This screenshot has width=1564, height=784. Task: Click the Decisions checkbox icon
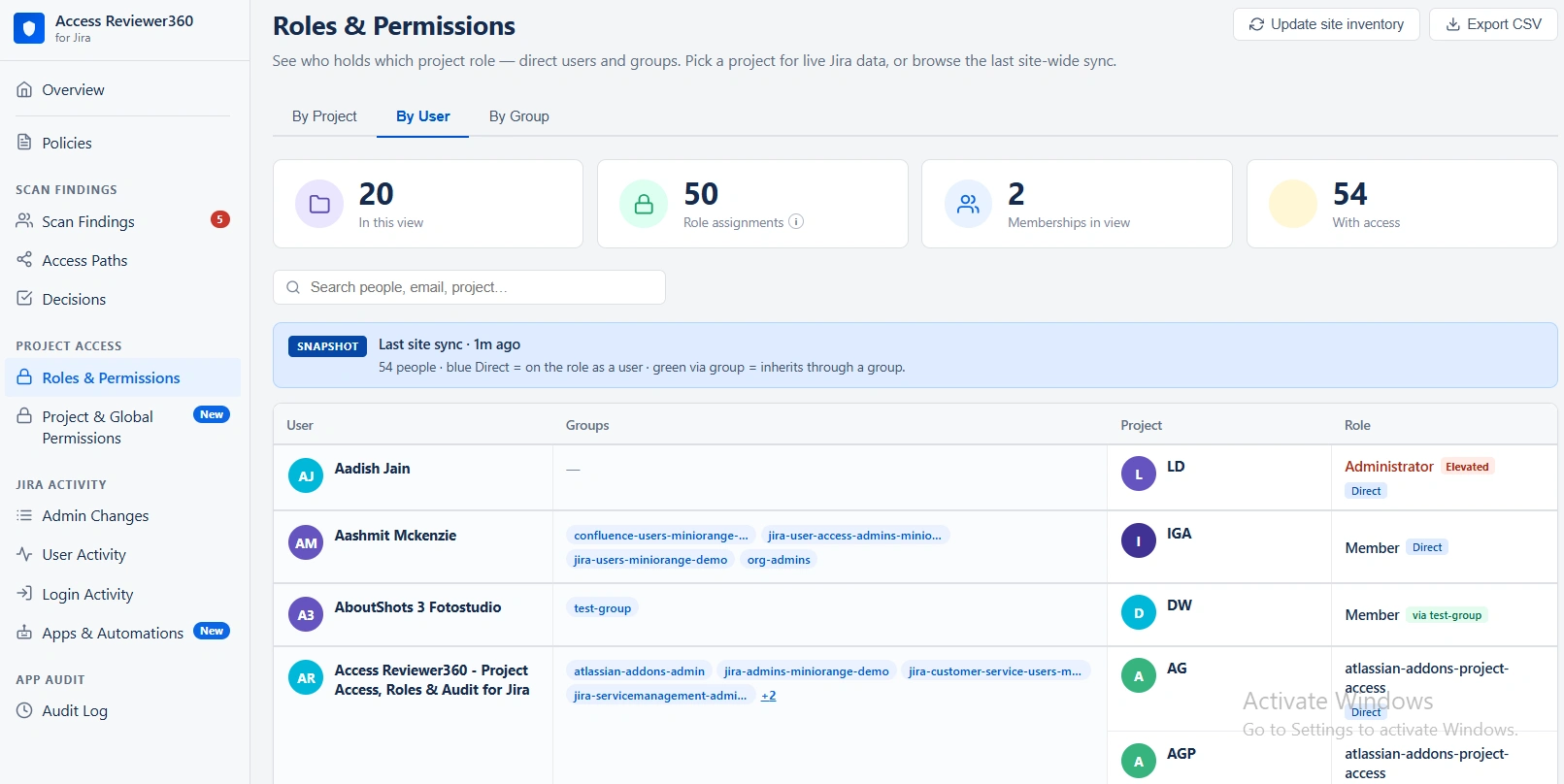pos(24,299)
